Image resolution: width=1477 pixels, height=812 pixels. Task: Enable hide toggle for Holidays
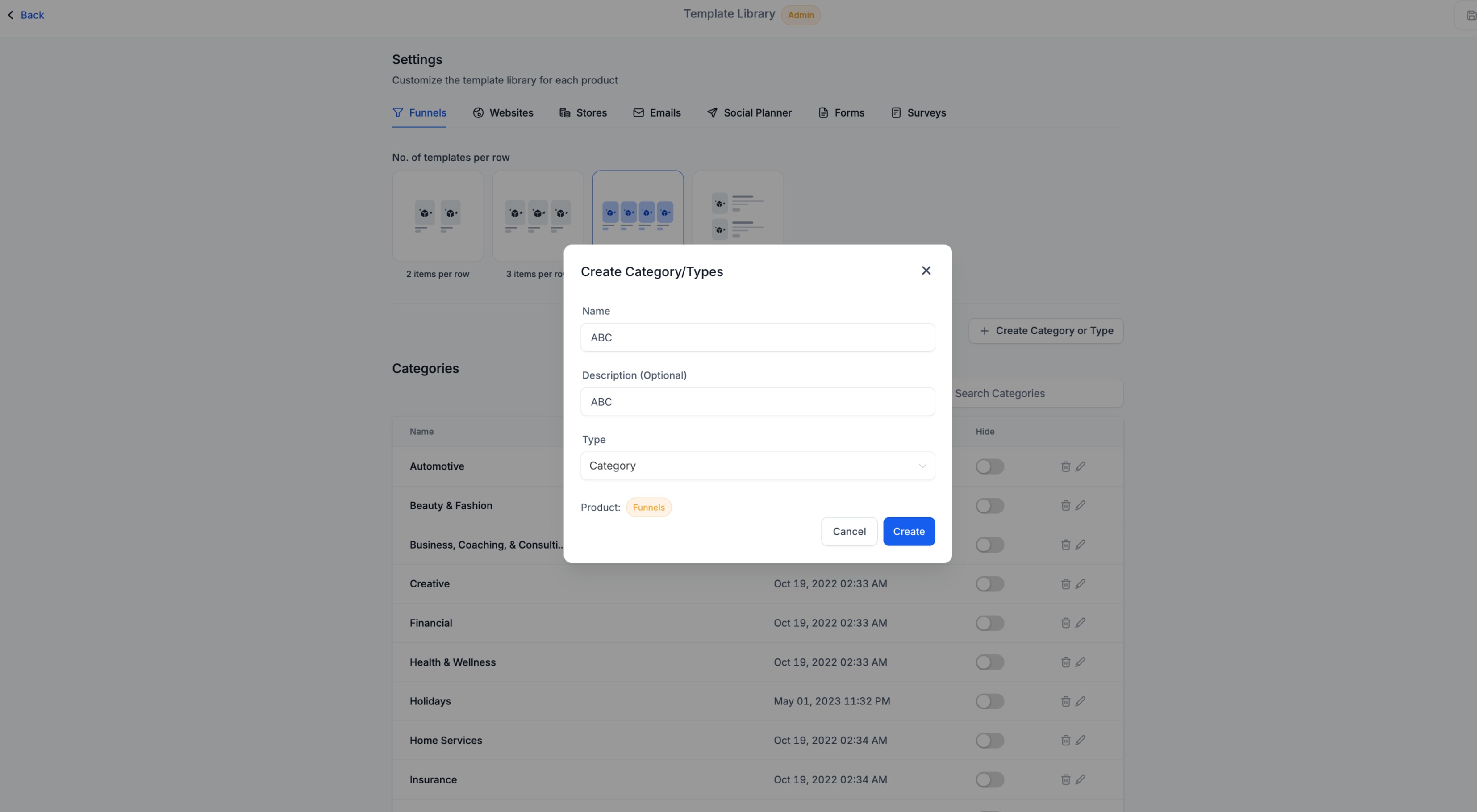pos(989,701)
